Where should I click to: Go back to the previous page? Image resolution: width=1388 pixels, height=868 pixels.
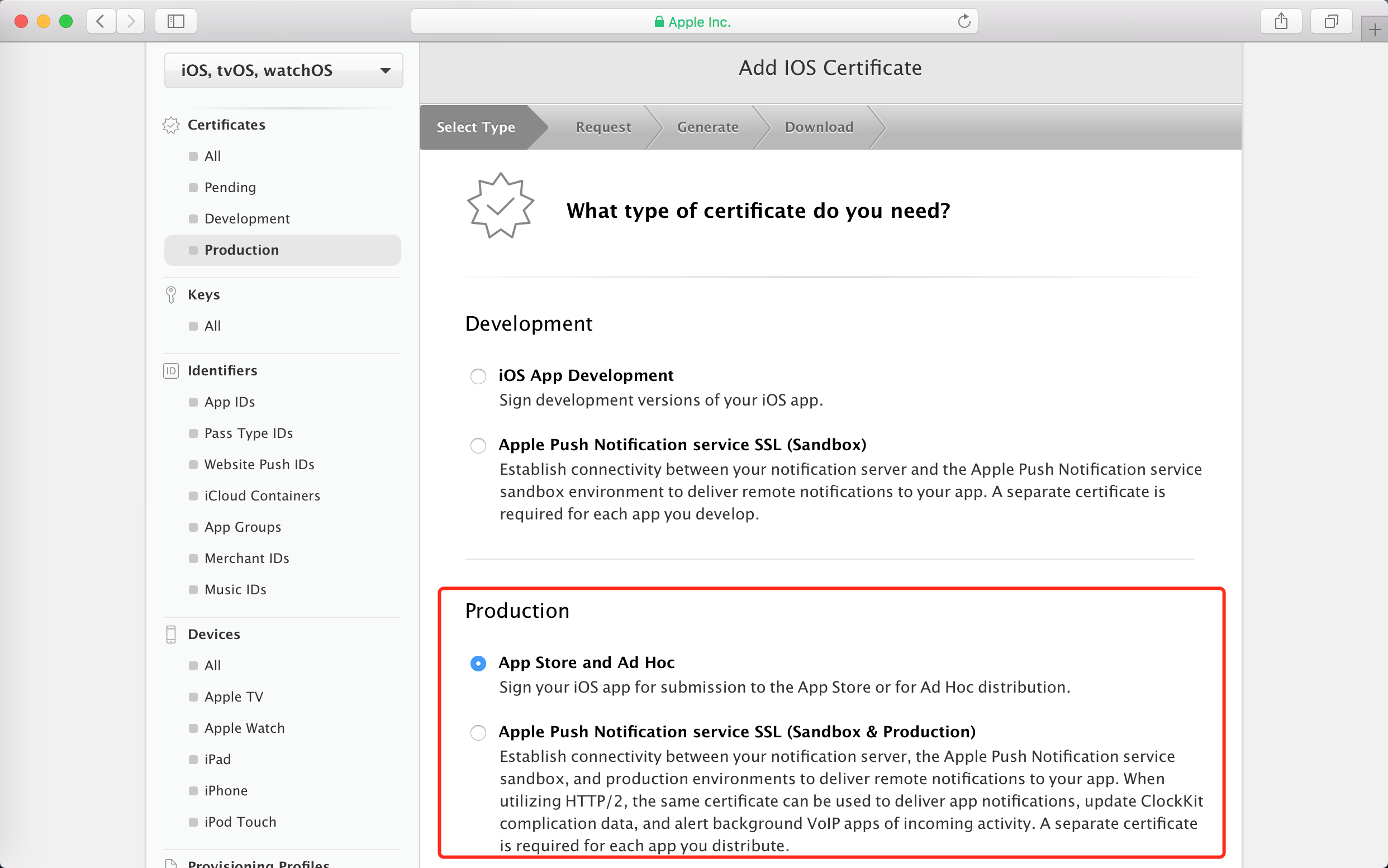(101, 22)
